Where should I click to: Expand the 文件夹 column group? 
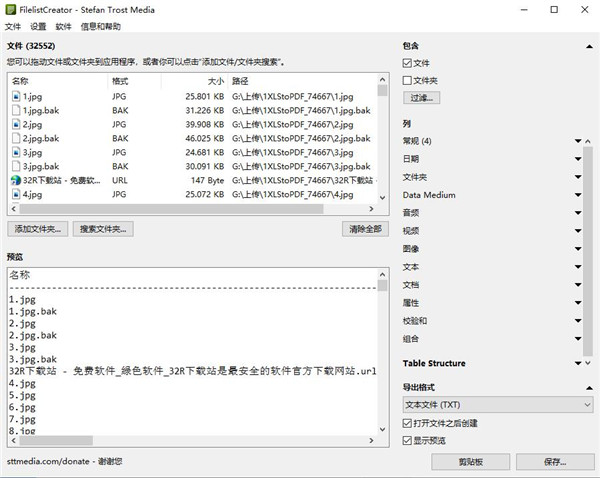tap(578, 176)
